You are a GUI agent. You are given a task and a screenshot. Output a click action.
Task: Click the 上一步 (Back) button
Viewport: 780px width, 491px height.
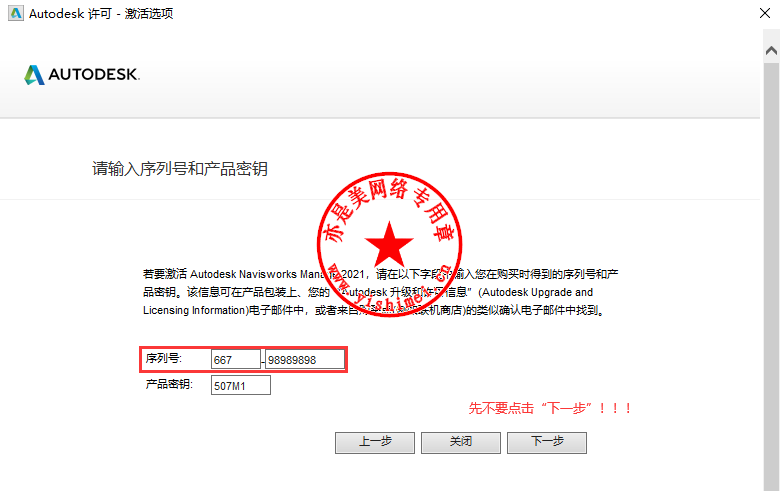[x=375, y=442]
